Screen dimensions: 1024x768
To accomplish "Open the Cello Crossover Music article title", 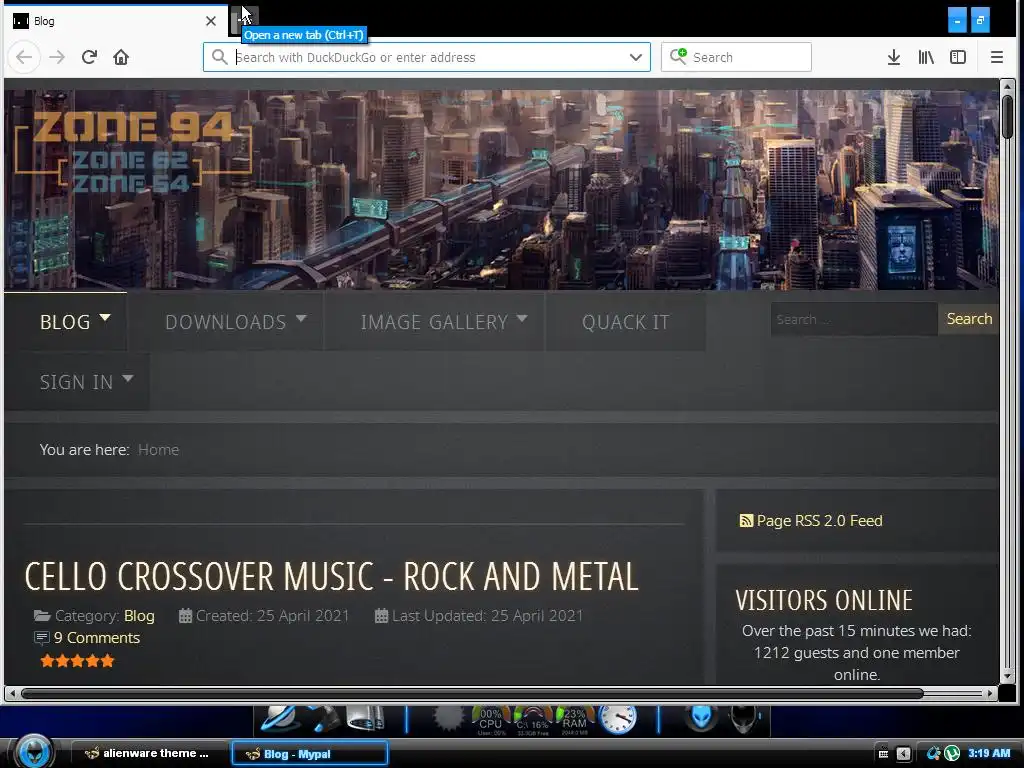I will (x=331, y=577).
